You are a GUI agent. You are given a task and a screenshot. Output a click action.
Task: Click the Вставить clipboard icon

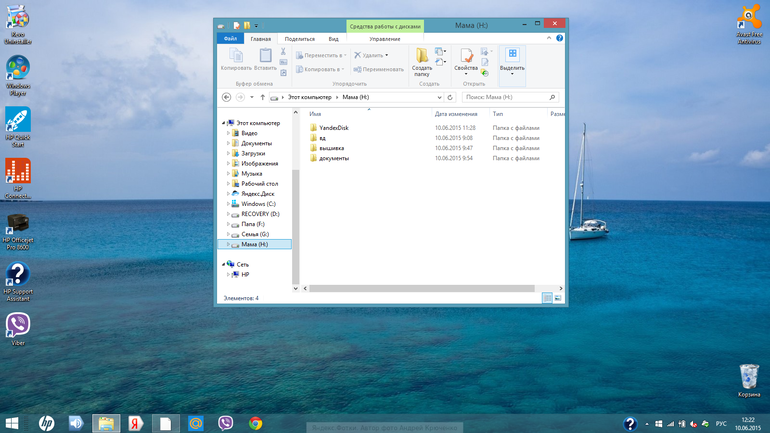[265, 60]
